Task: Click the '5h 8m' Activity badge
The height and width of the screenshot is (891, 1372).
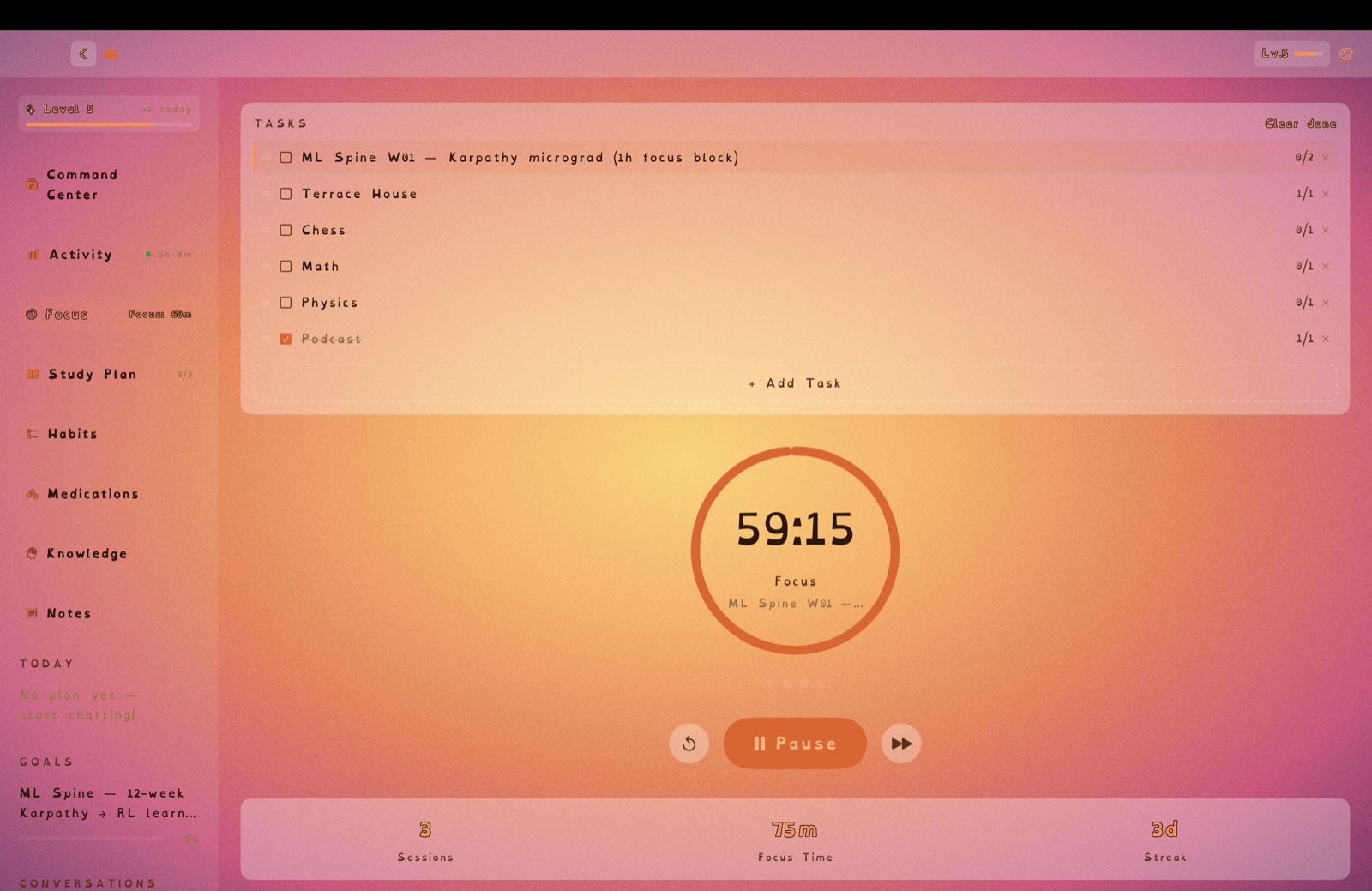Action: click(x=168, y=254)
